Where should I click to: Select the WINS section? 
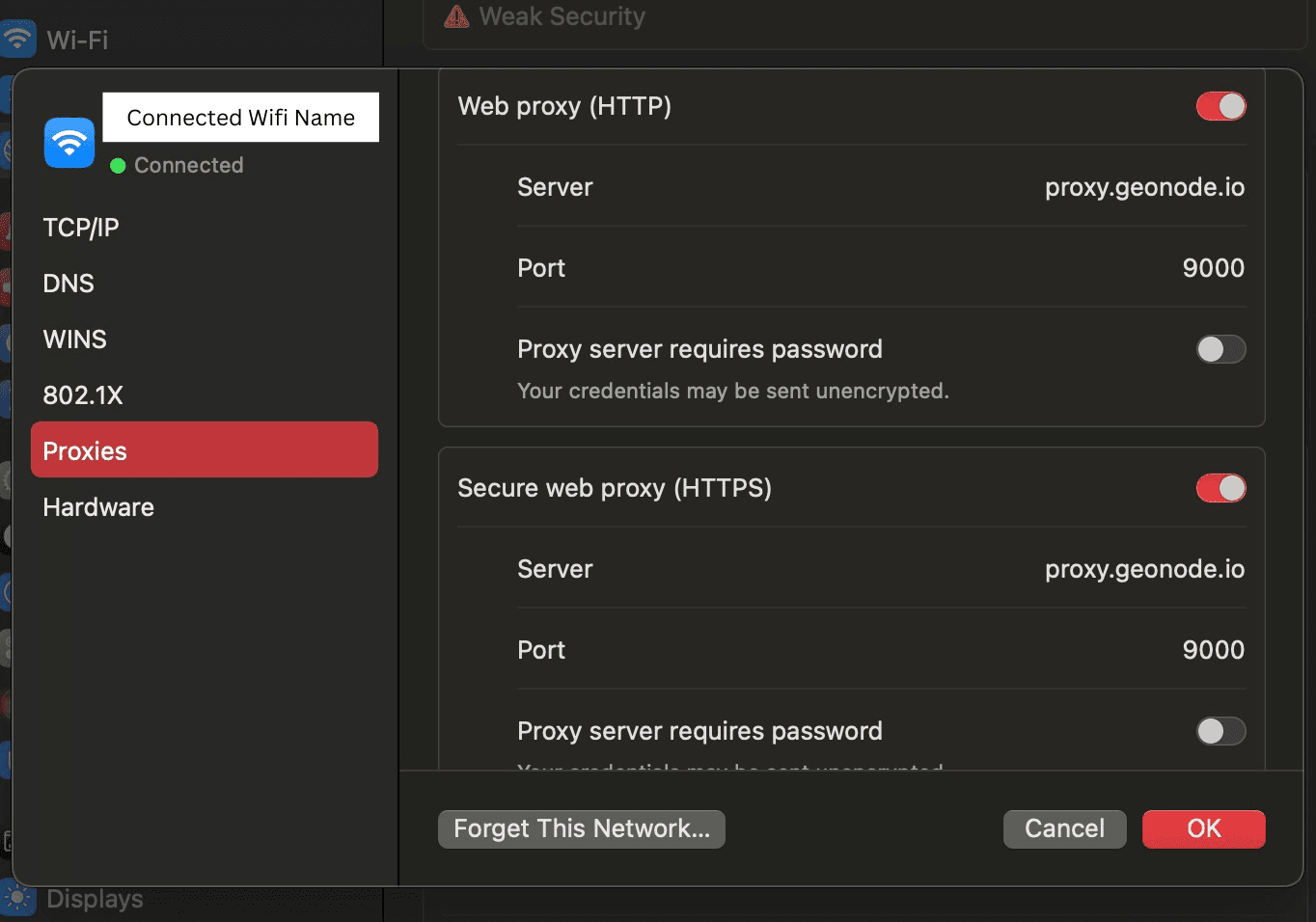[x=75, y=339]
